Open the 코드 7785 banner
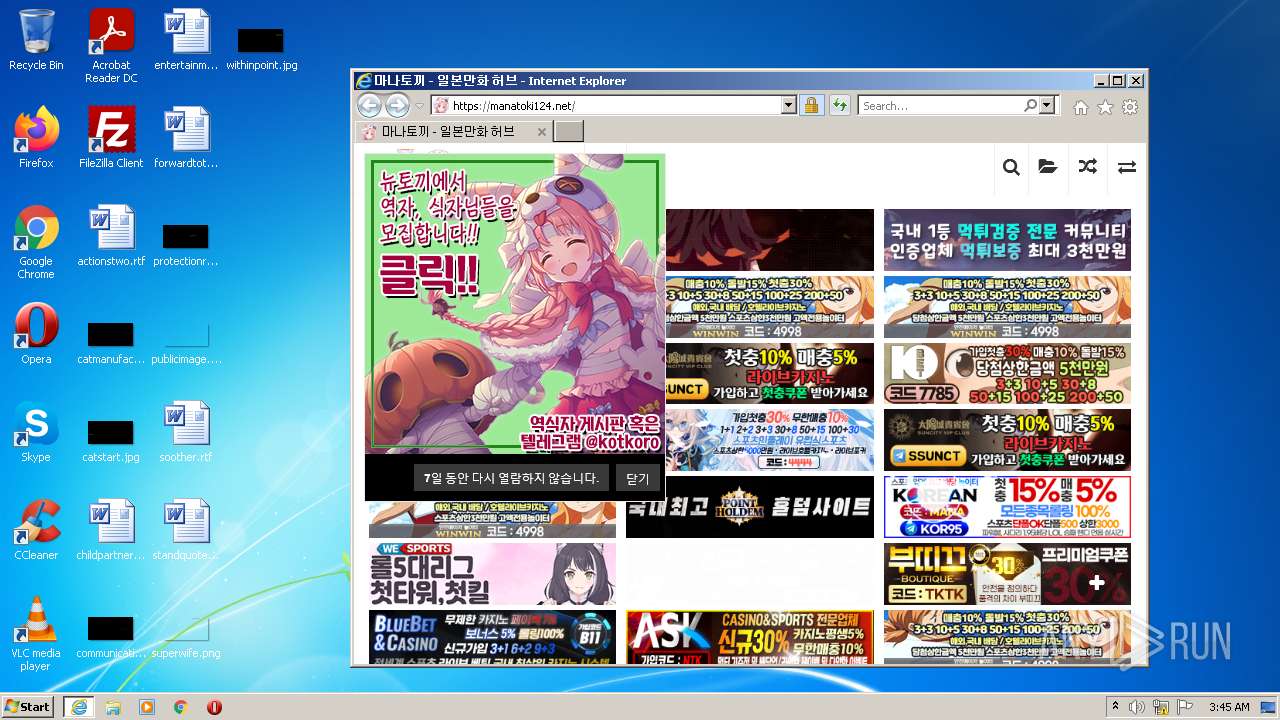Viewport: 1280px width, 720px height. (x=1007, y=373)
